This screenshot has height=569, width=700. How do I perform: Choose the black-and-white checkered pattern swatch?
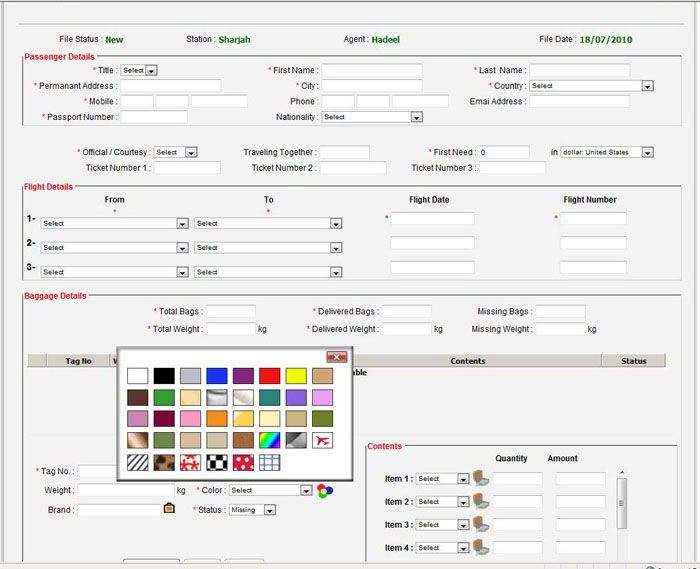coord(216,462)
